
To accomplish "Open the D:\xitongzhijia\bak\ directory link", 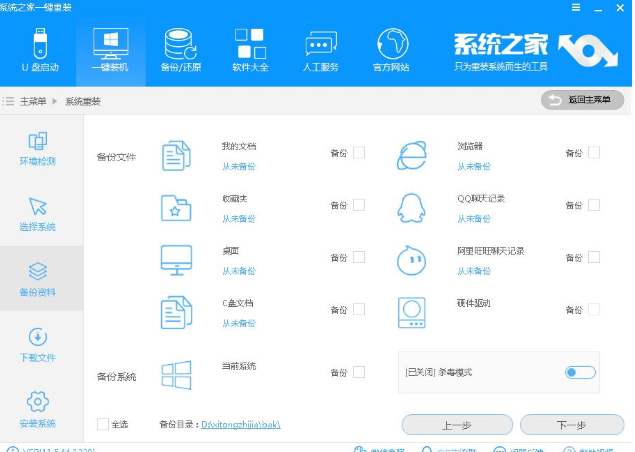I will (241, 425).
